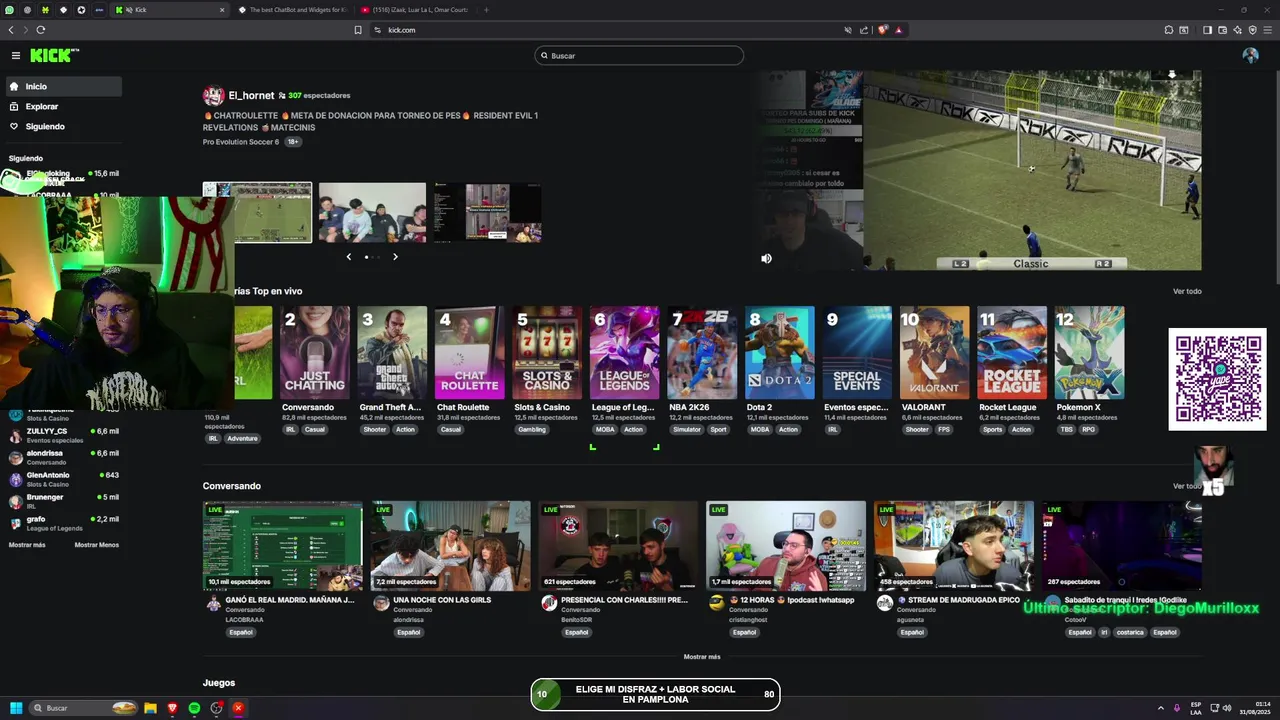The width and height of the screenshot is (1280, 720).
Task: Open the Kick hamburger sidebar menu
Action: pyautogui.click(x=16, y=56)
